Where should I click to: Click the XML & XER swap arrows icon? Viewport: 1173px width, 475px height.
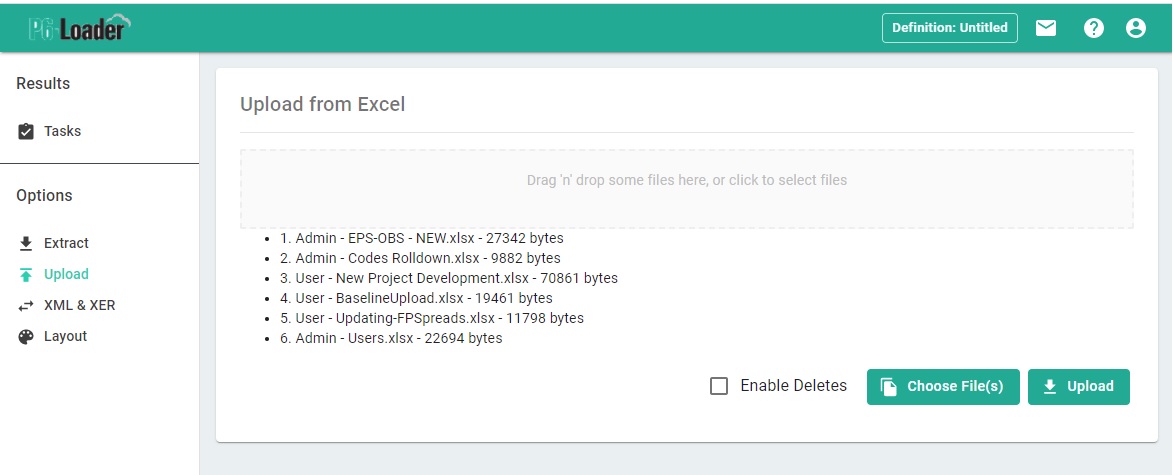click(x=26, y=306)
